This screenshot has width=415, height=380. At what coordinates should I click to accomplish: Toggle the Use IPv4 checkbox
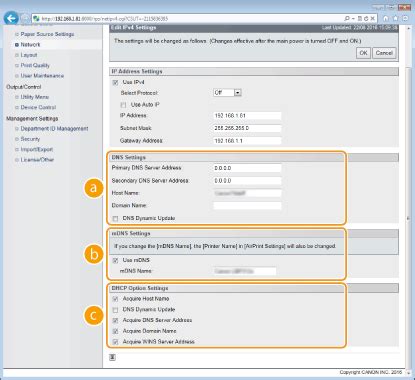115,82
